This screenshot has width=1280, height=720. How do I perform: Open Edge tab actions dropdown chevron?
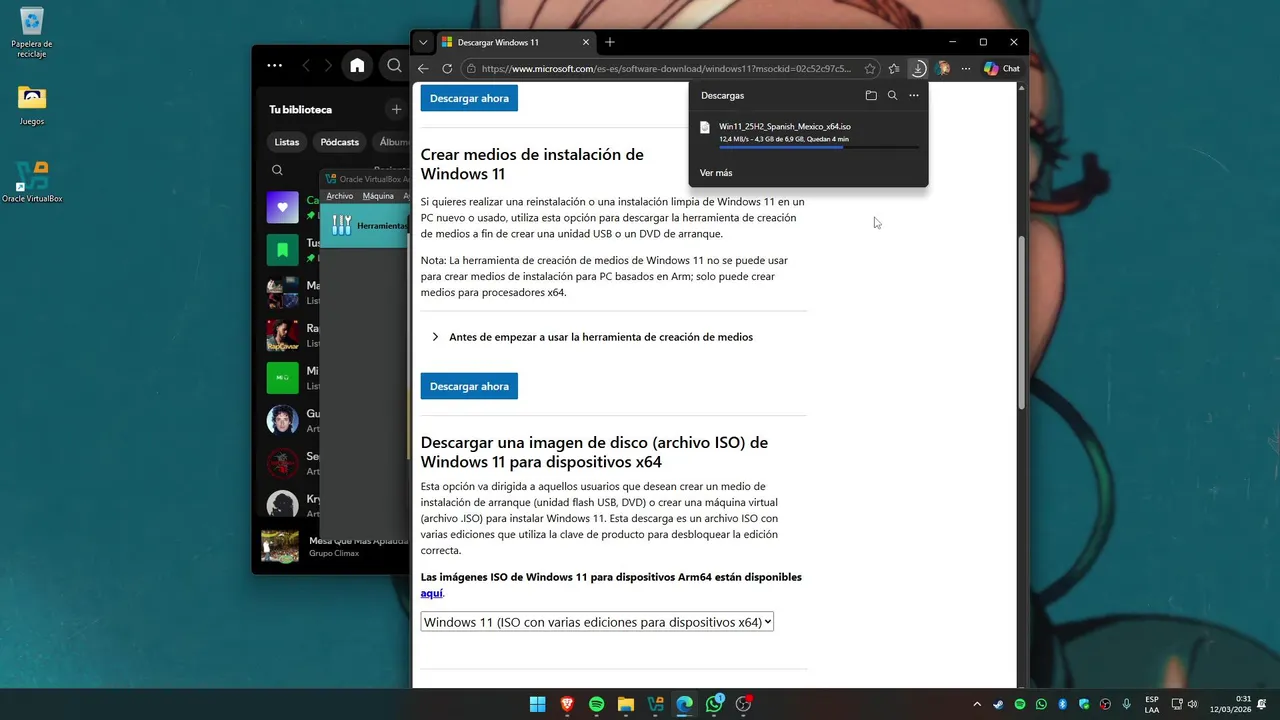(424, 42)
